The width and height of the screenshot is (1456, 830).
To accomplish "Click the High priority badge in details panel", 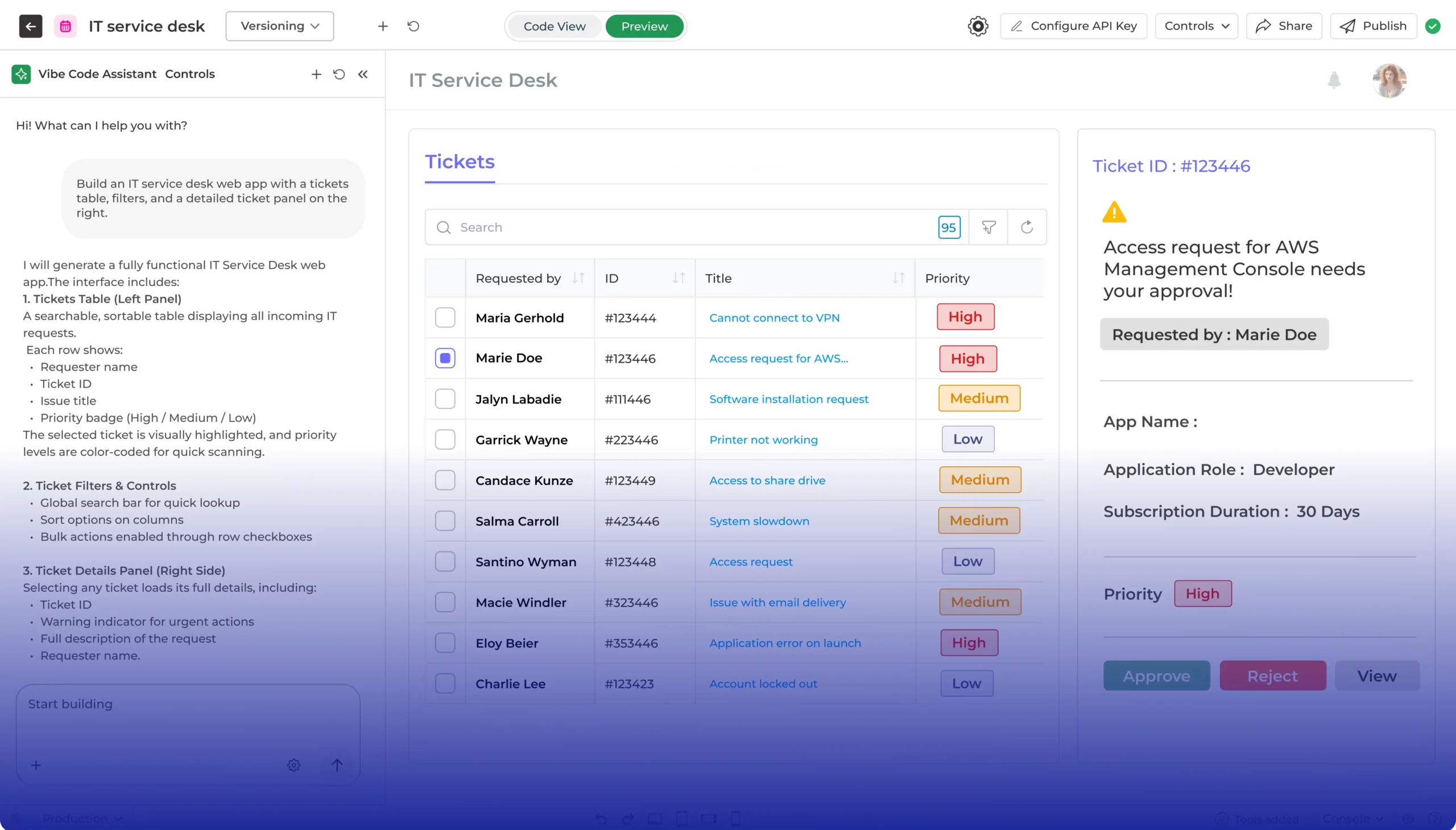I will 1202,594.
